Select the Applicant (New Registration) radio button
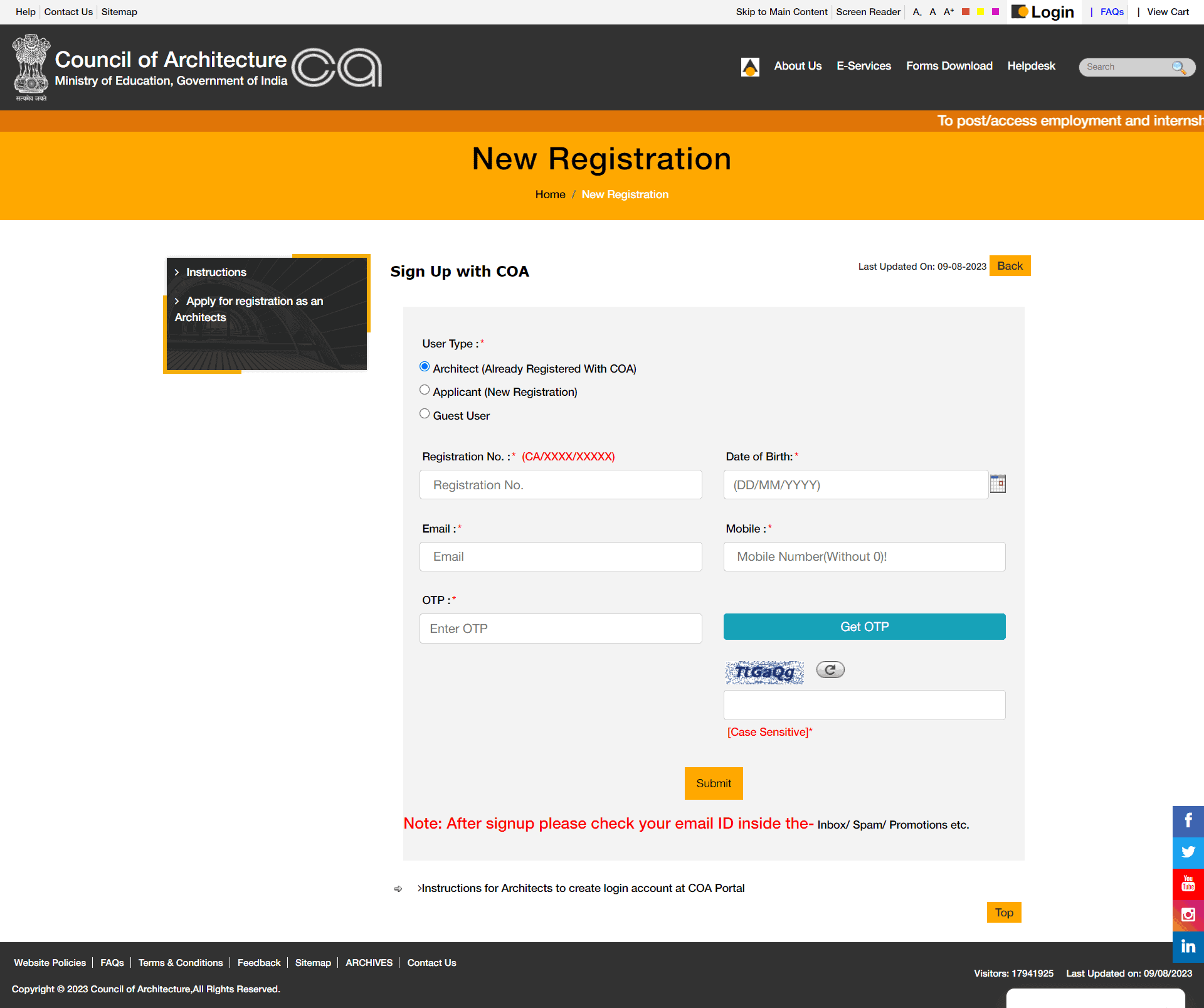 coord(425,390)
